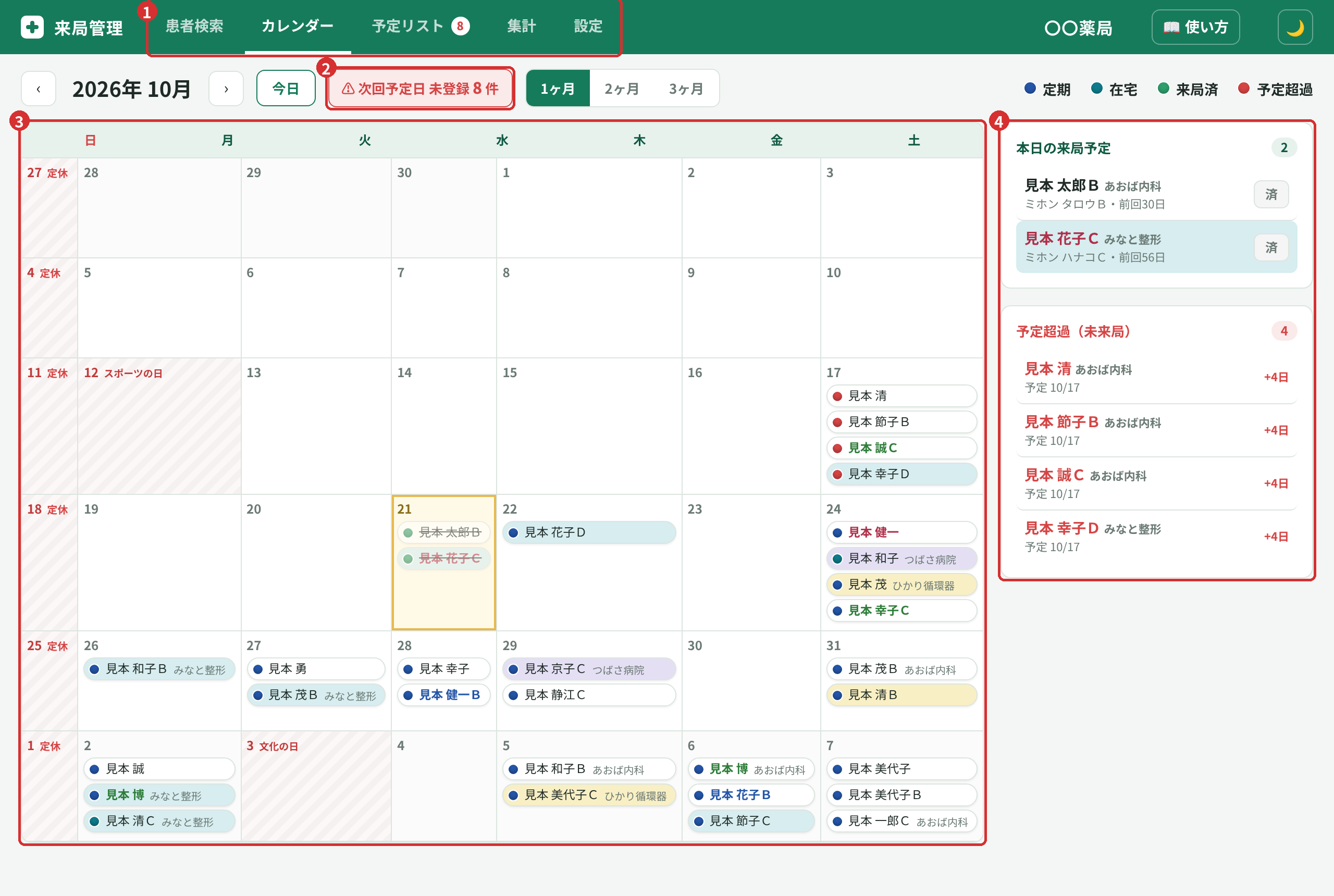The width and height of the screenshot is (1334, 896).
Task: Open overdue entry 見本 節子B in side panel
Action: (x=1156, y=430)
